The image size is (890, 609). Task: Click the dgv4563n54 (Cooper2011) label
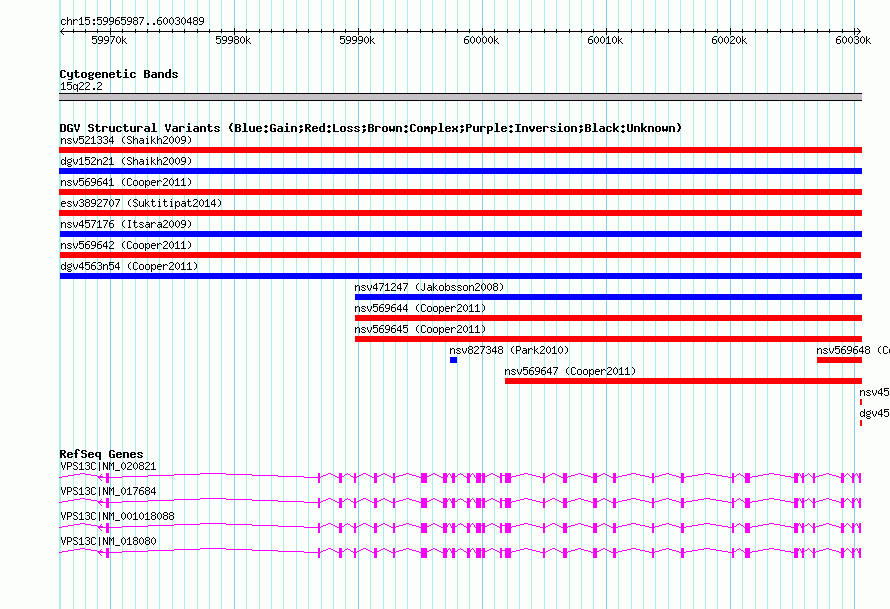pos(129,266)
